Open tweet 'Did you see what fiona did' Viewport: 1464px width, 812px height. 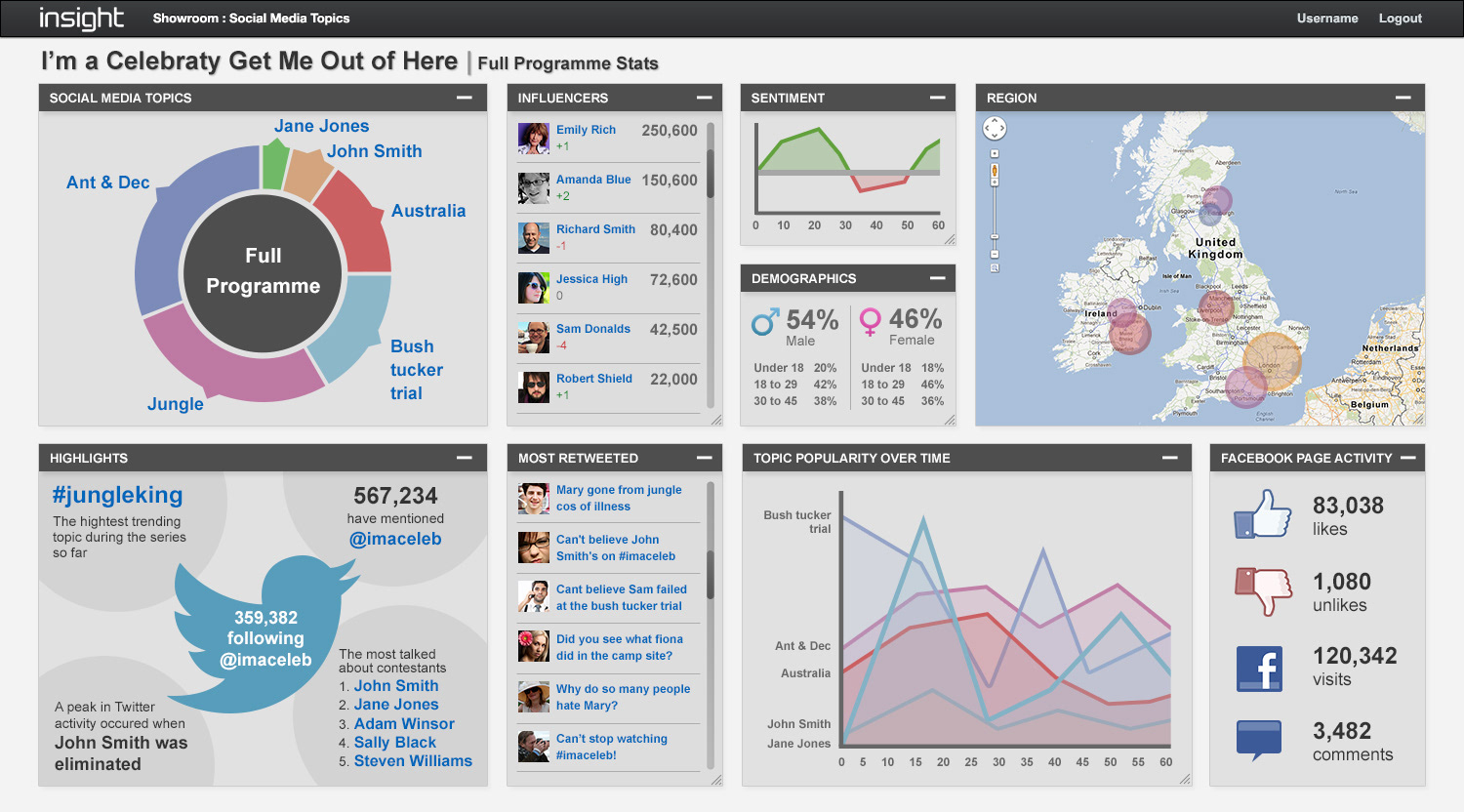pyautogui.click(x=619, y=647)
